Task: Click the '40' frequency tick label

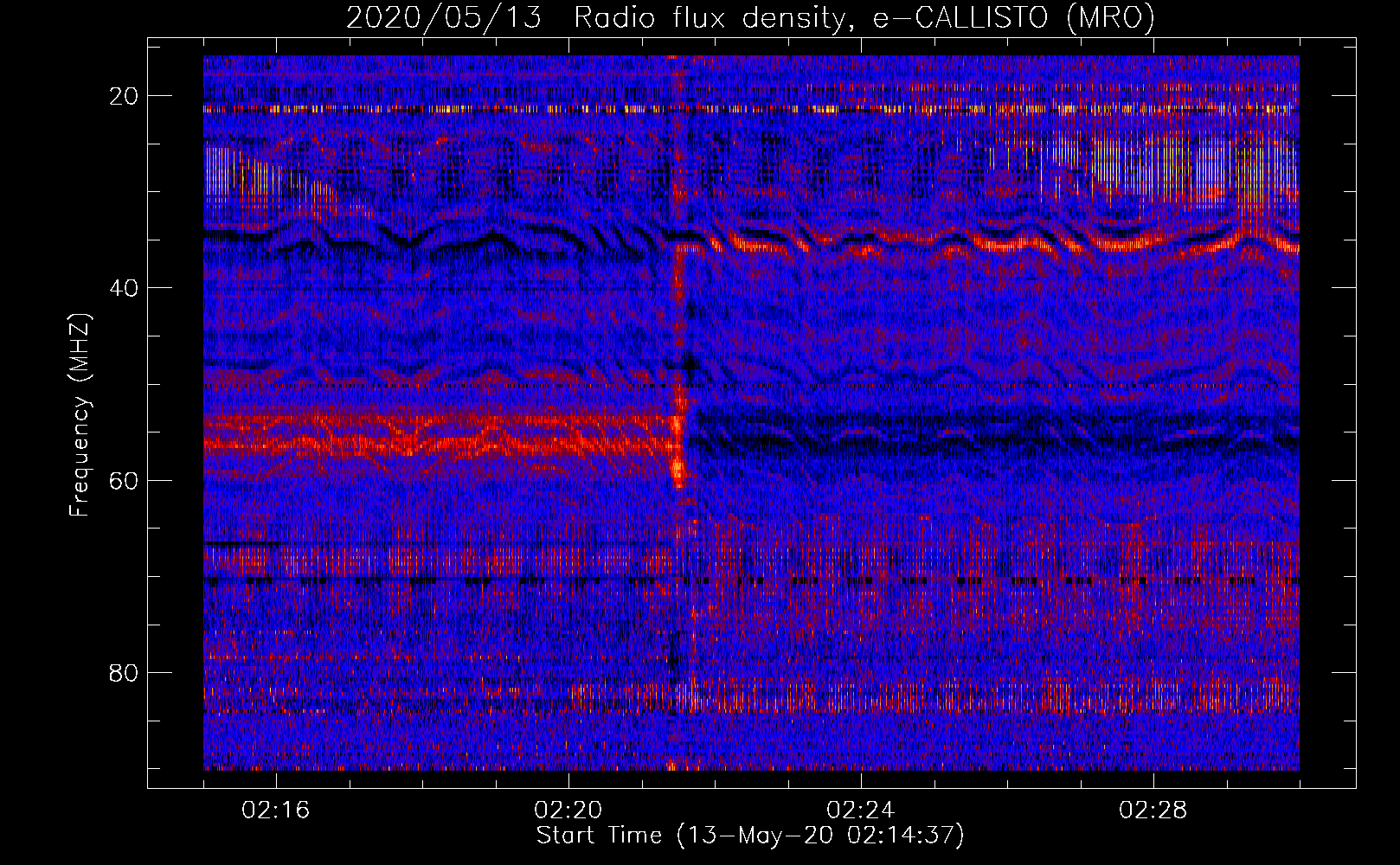Action: click(x=125, y=287)
